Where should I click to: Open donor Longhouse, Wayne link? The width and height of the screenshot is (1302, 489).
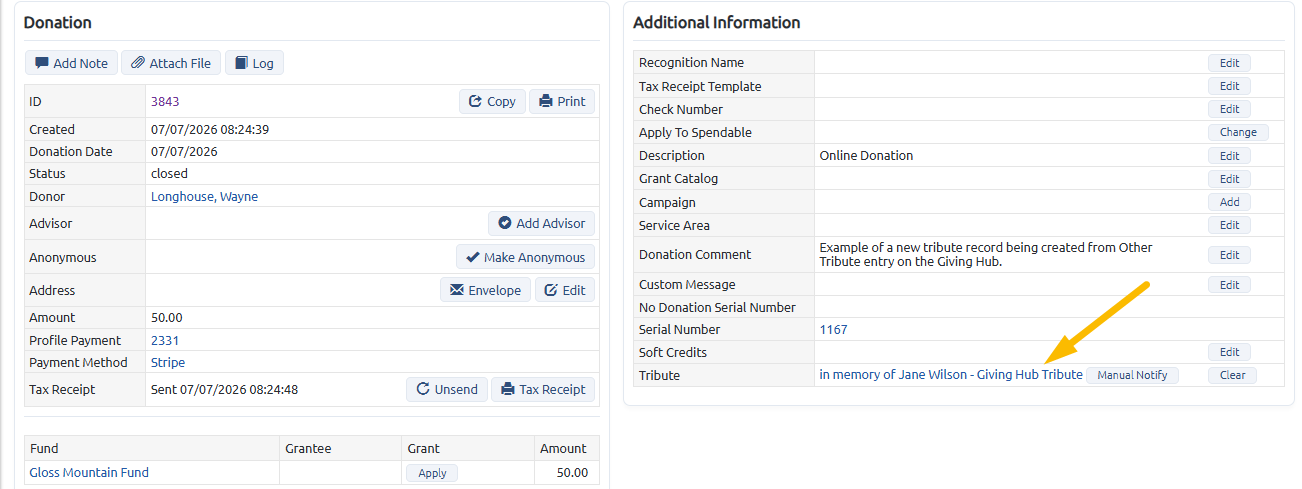(x=204, y=197)
